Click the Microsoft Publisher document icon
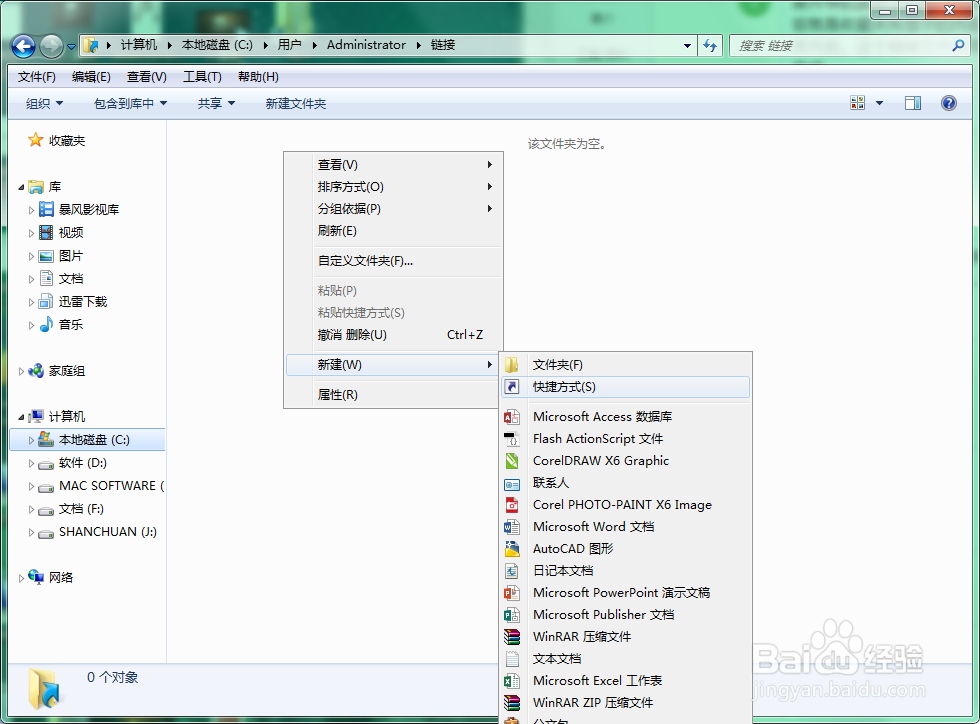980x724 pixels. 512,615
